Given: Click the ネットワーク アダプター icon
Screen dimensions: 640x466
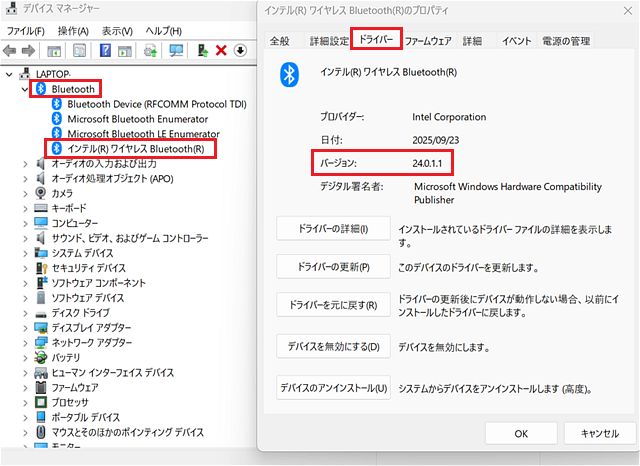Looking at the screenshot, I should 41,343.
